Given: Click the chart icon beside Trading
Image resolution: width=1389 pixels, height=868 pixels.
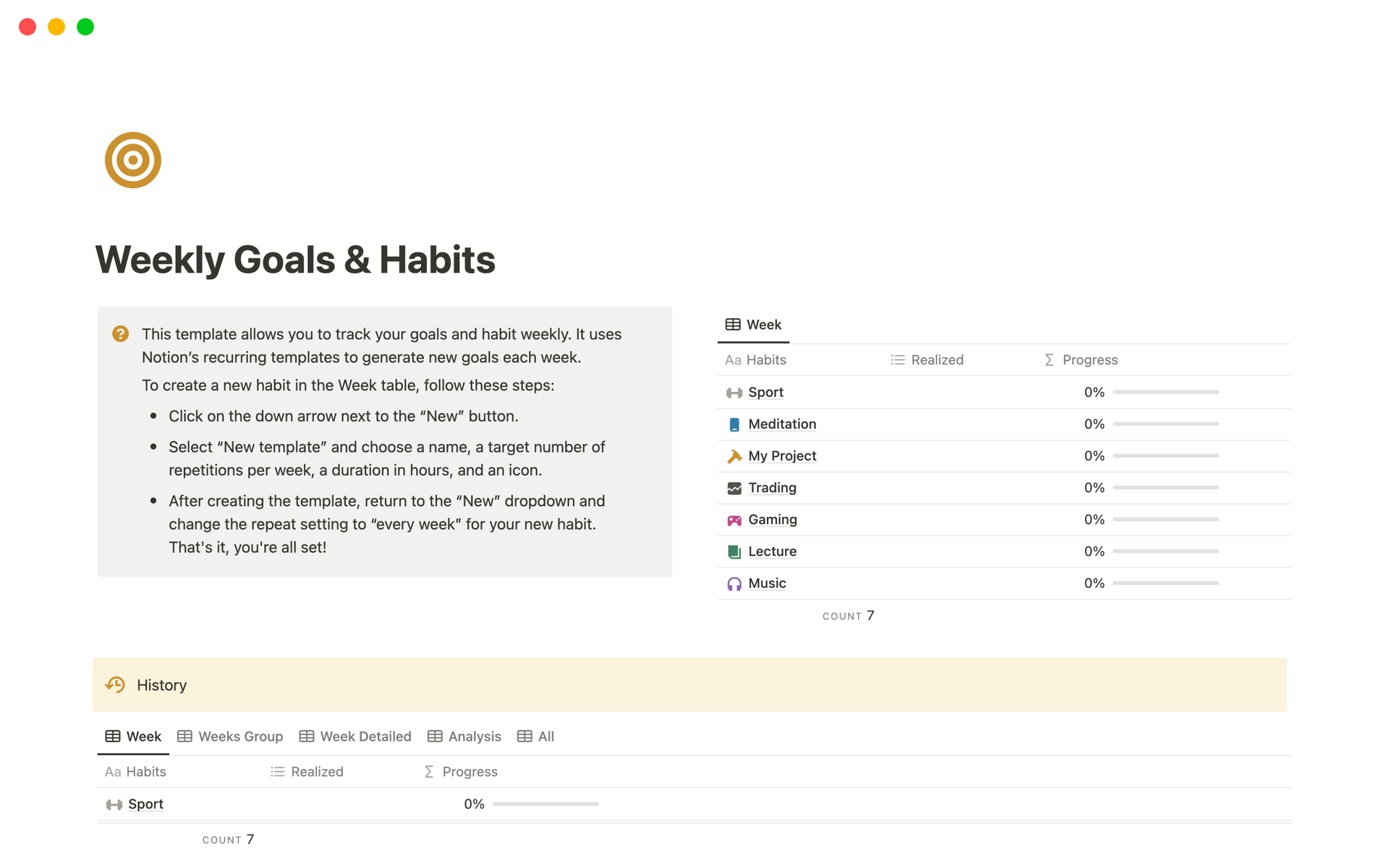Looking at the screenshot, I should click(x=734, y=488).
